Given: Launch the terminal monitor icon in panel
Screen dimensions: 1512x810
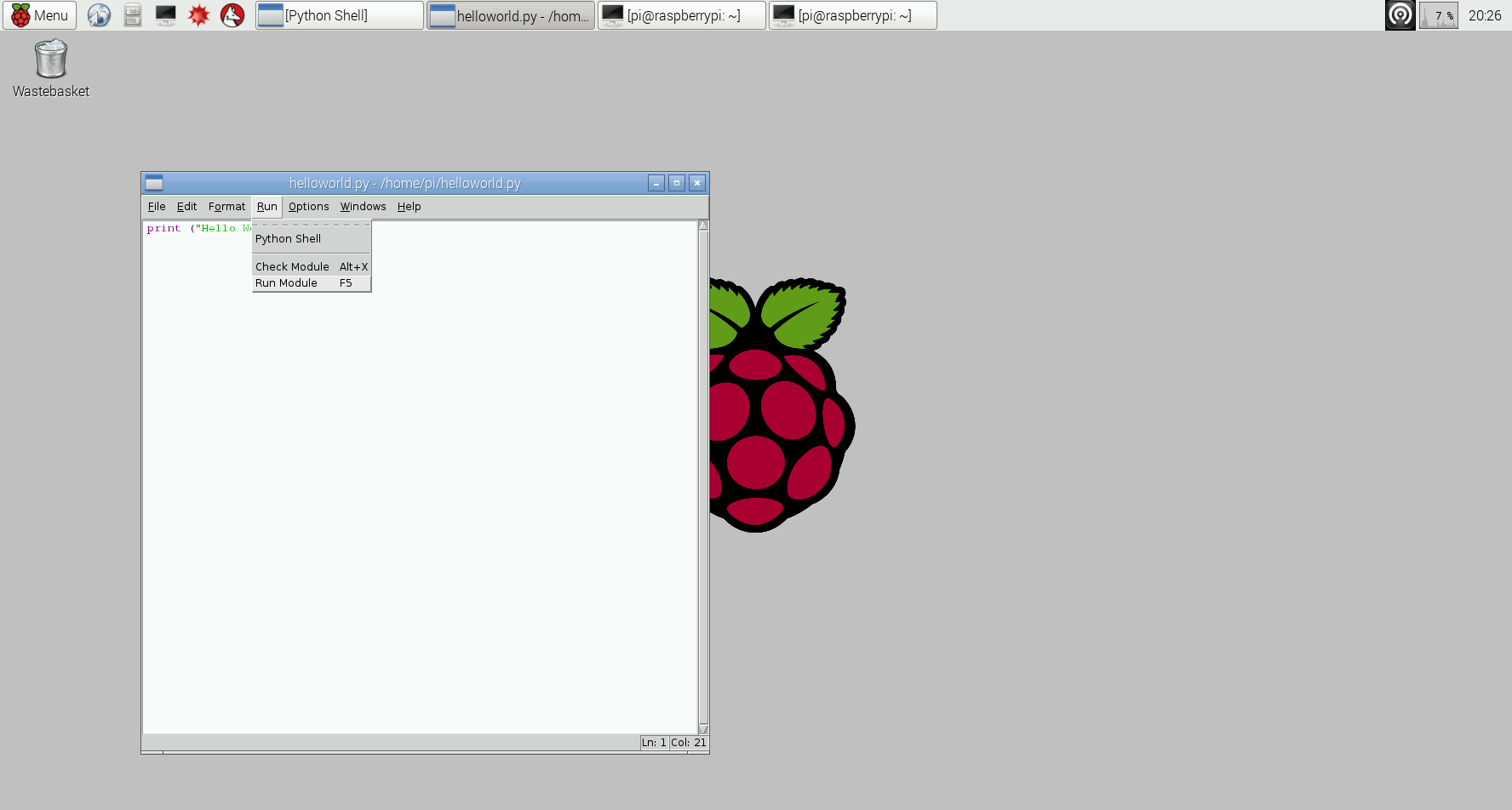Looking at the screenshot, I should click(x=165, y=15).
